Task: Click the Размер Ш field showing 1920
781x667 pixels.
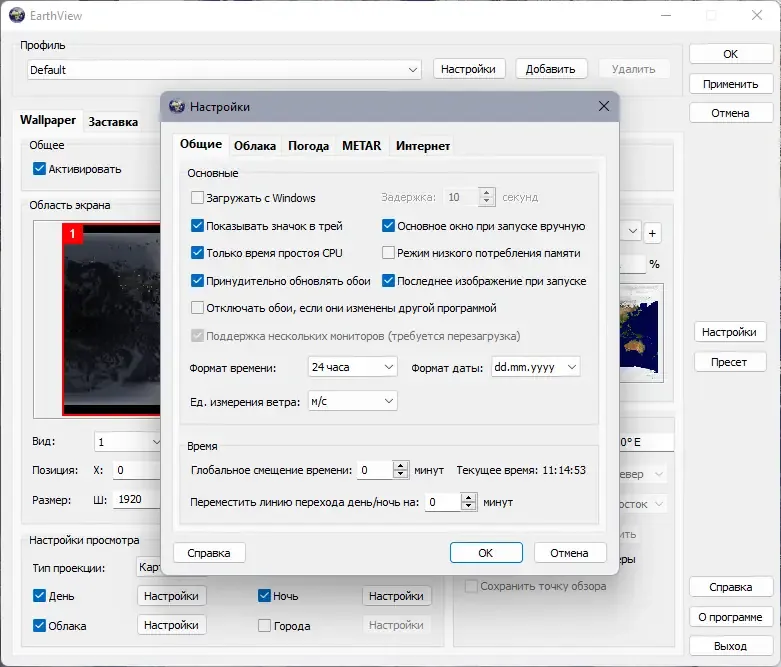Action: click(x=136, y=500)
